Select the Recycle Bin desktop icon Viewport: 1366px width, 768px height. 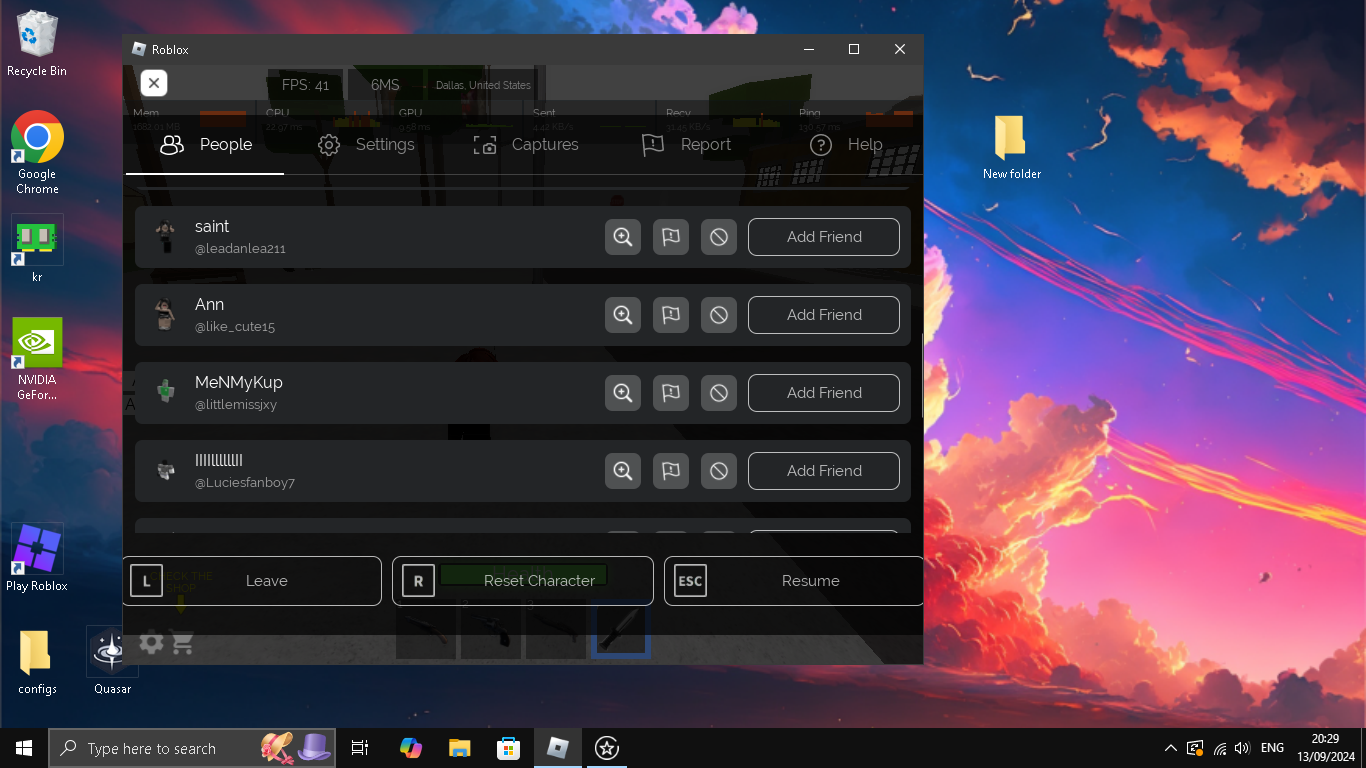37,44
